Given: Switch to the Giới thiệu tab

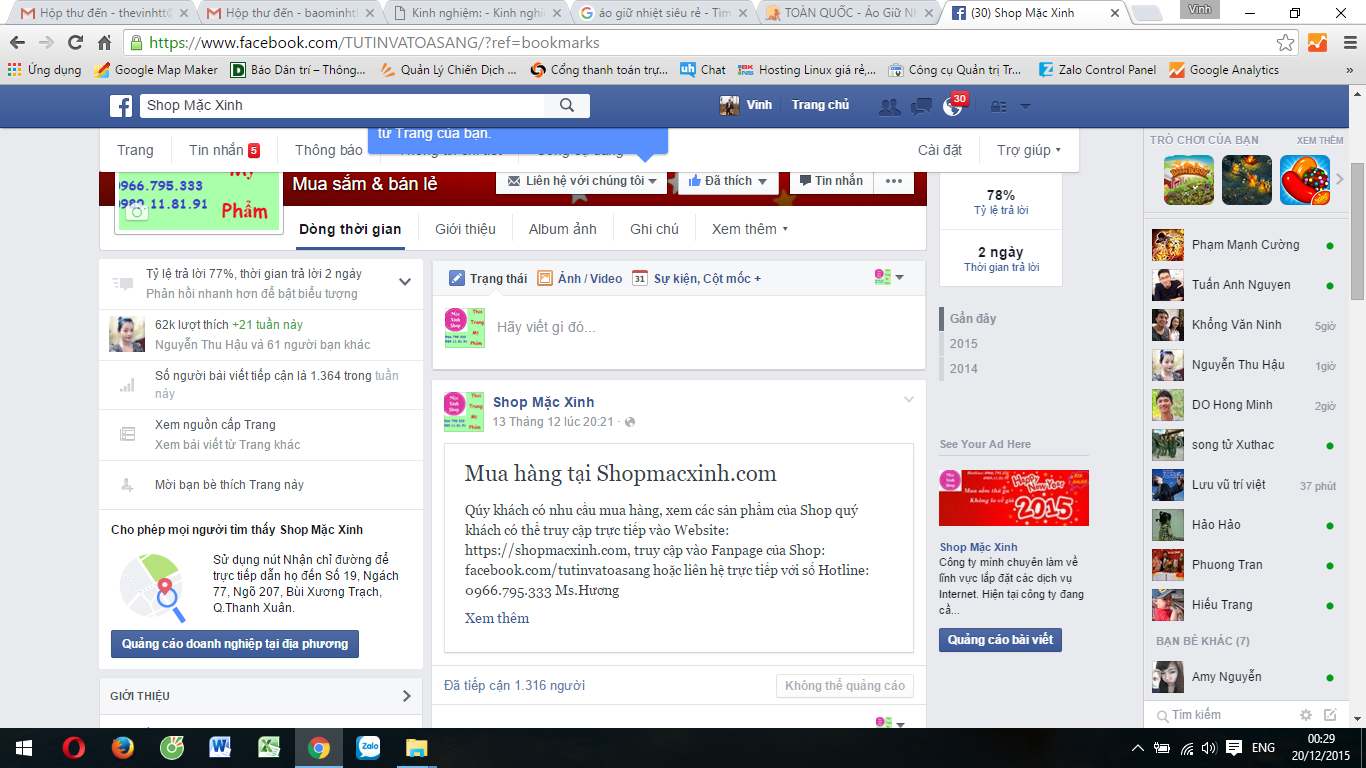Looking at the screenshot, I should click(465, 229).
